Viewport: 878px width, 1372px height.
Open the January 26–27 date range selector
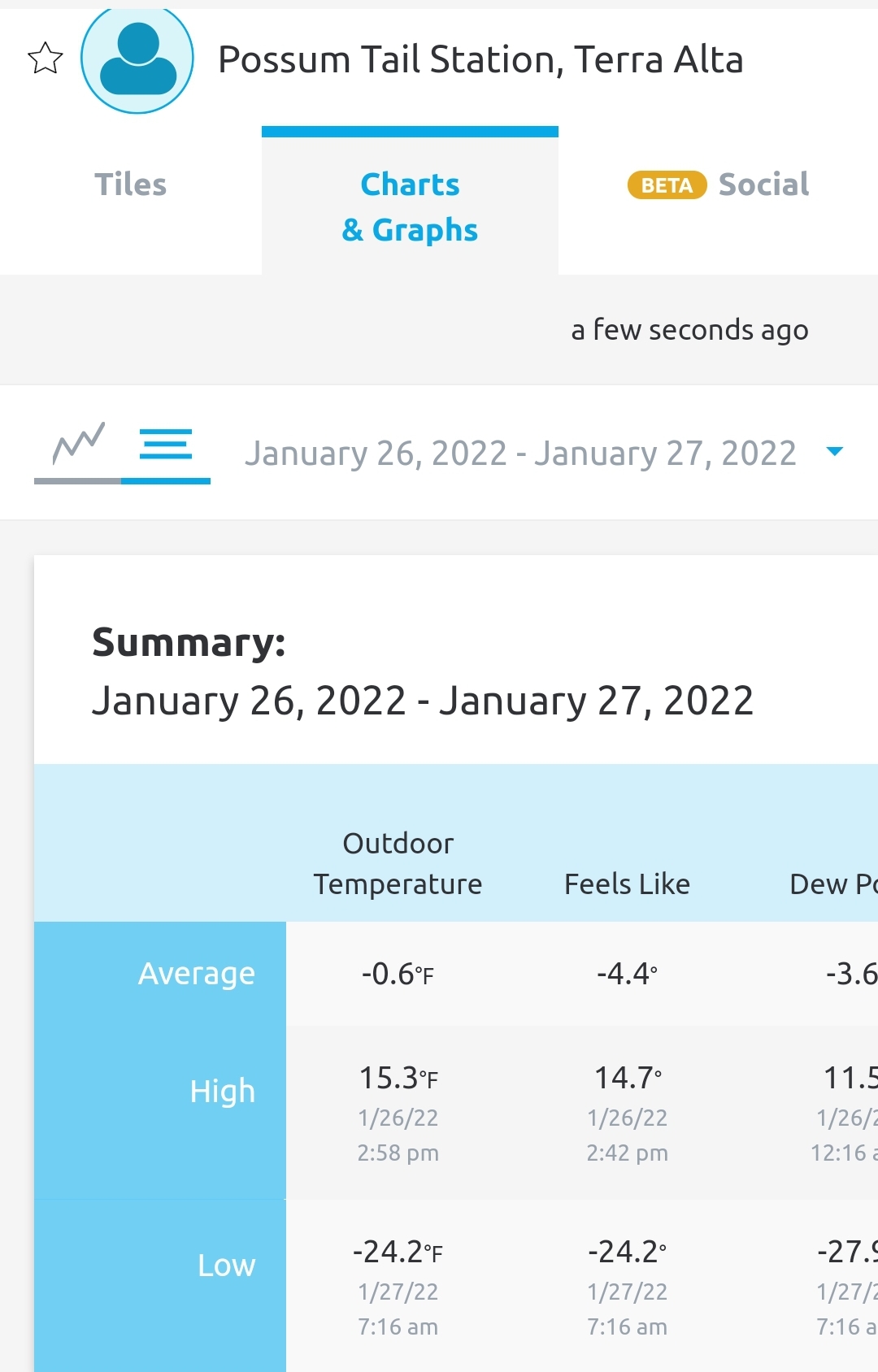coord(520,453)
